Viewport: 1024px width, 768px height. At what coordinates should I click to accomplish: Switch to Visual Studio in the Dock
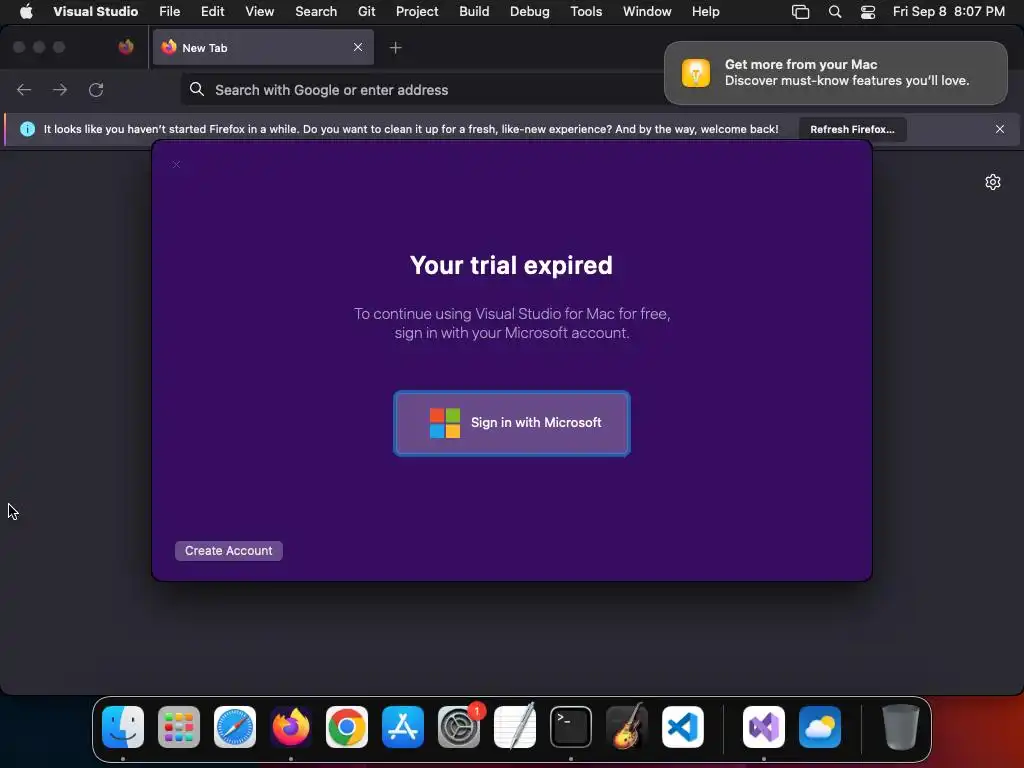tap(764, 727)
